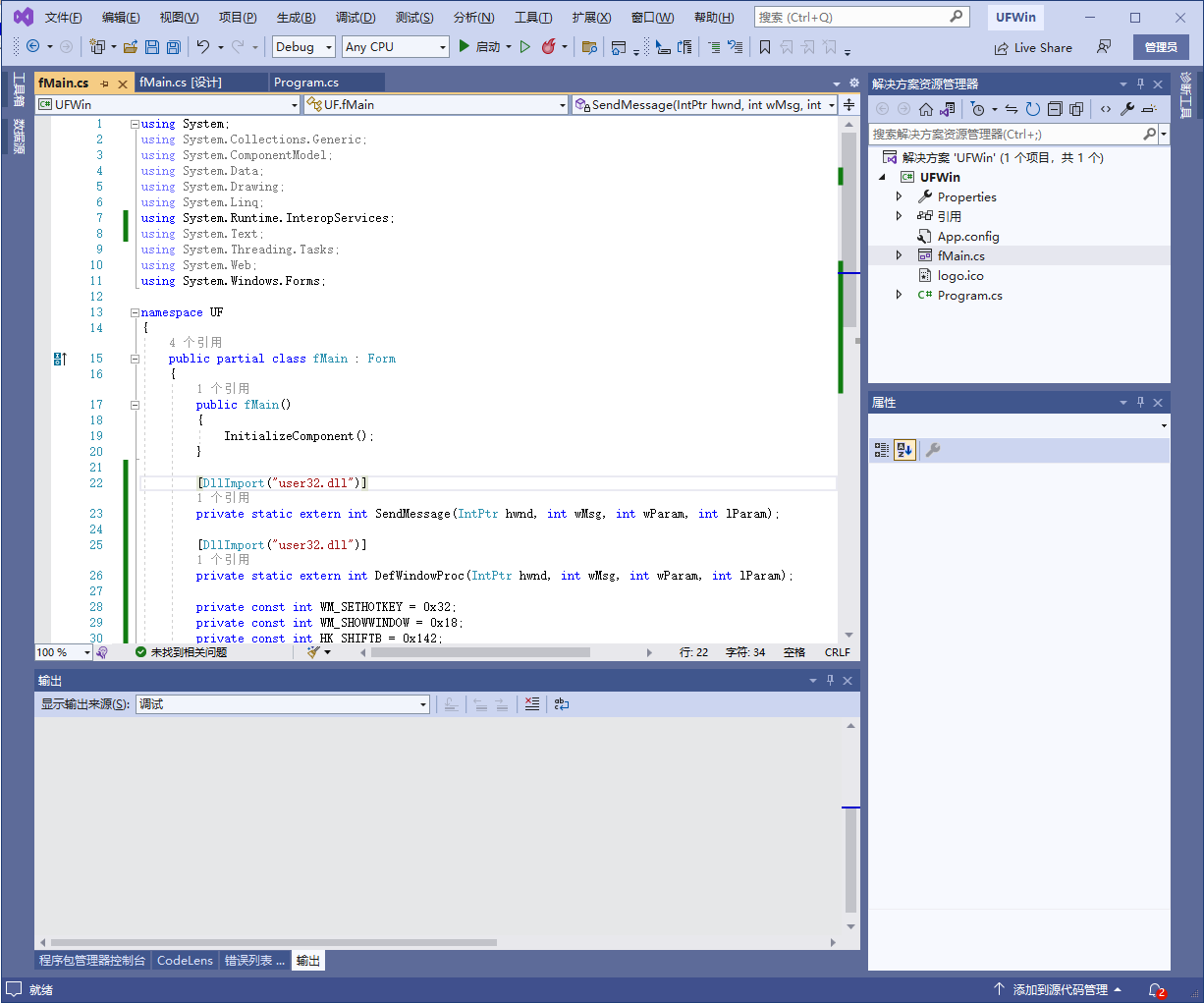
Task: Select logo.ico in Solution Explorer
Action: pos(960,275)
